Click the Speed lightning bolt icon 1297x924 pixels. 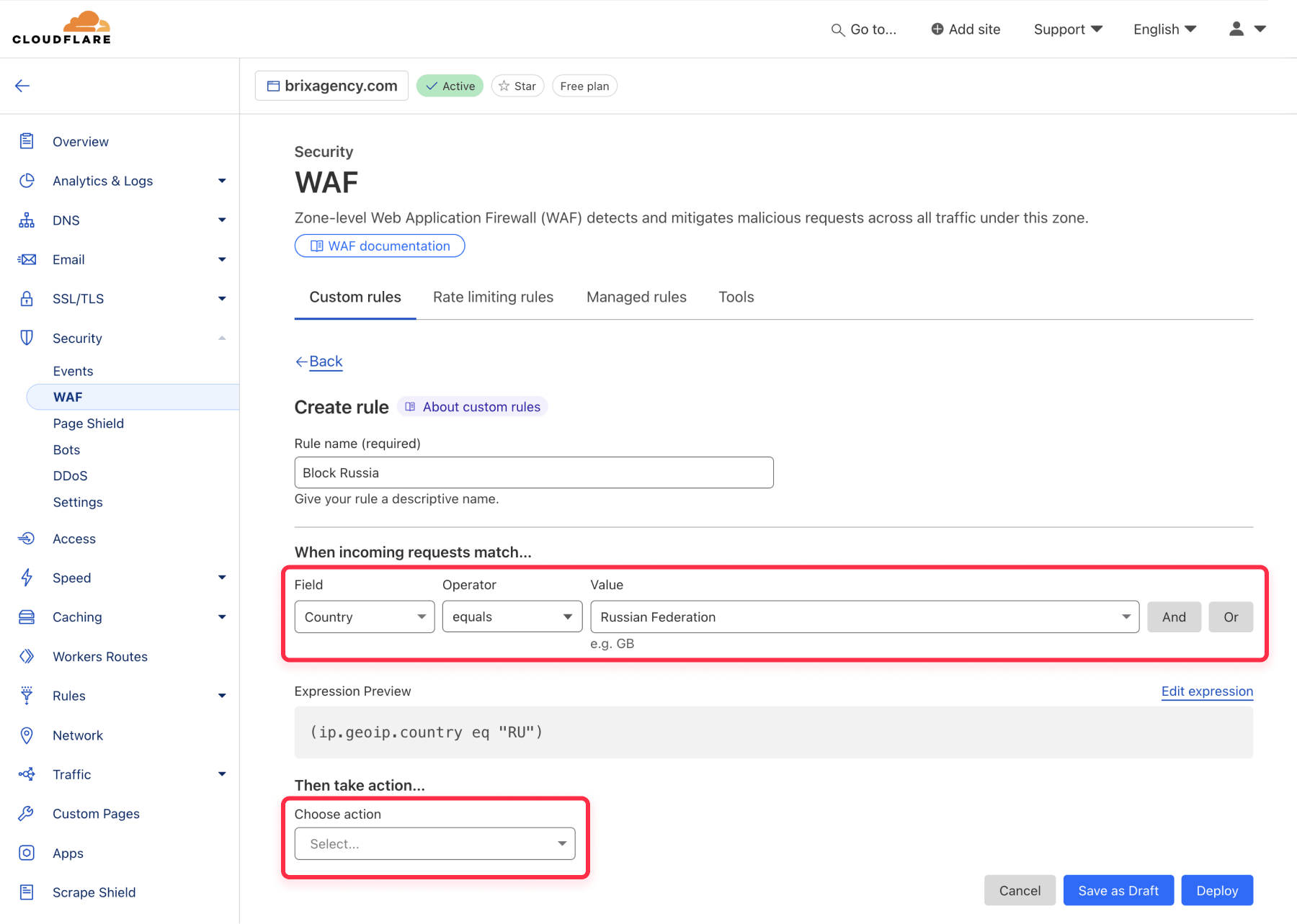[x=27, y=578]
